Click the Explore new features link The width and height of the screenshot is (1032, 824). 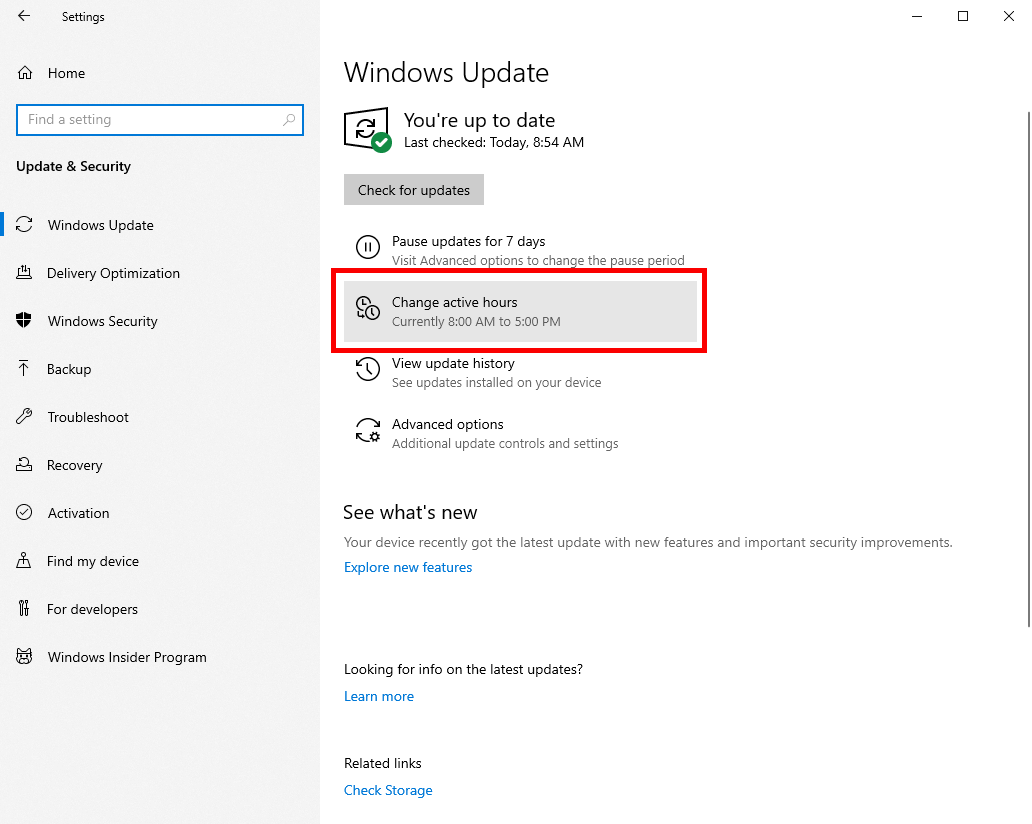click(408, 567)
